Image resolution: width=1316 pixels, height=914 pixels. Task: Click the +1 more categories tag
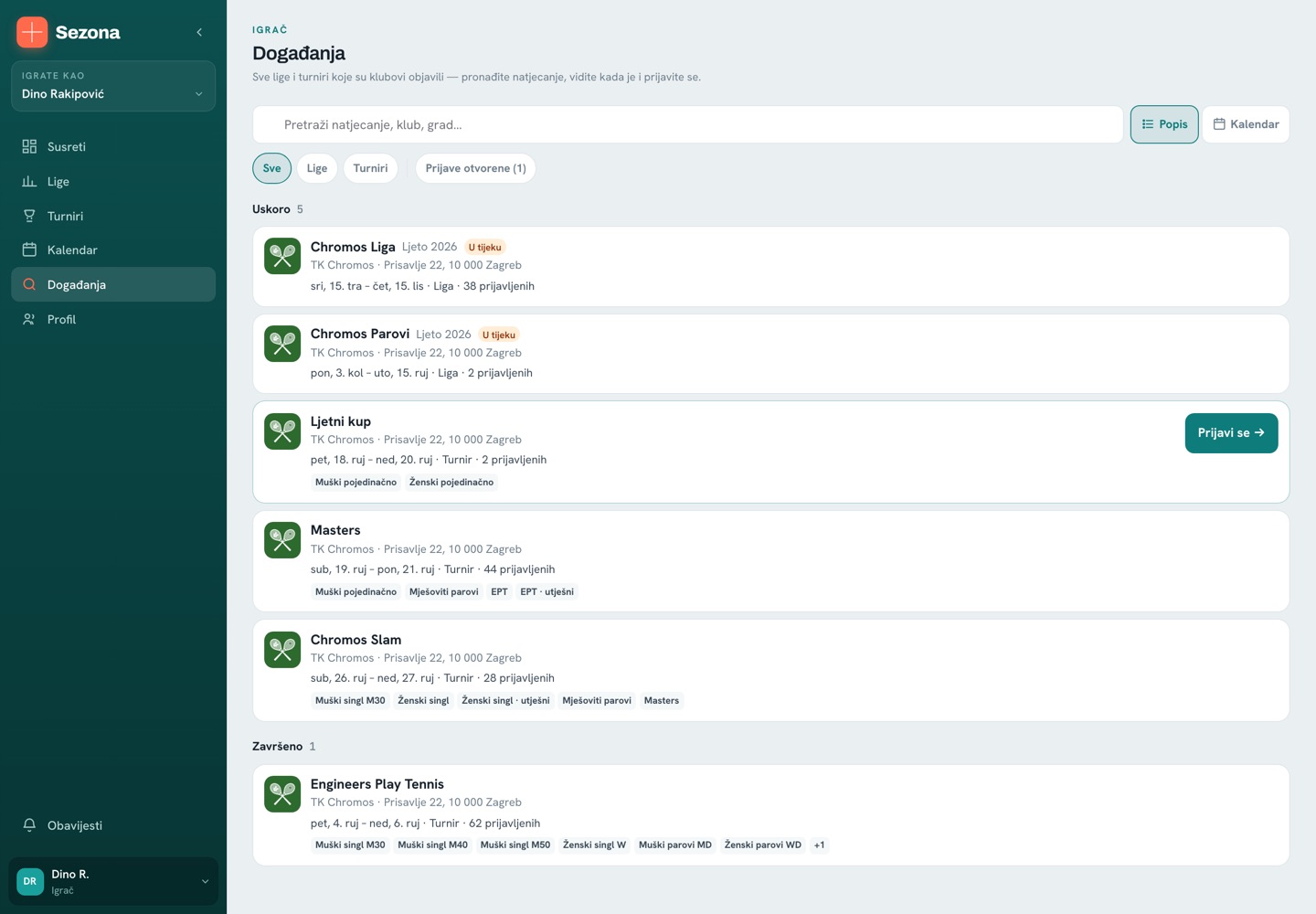click(x=820, y=845)
